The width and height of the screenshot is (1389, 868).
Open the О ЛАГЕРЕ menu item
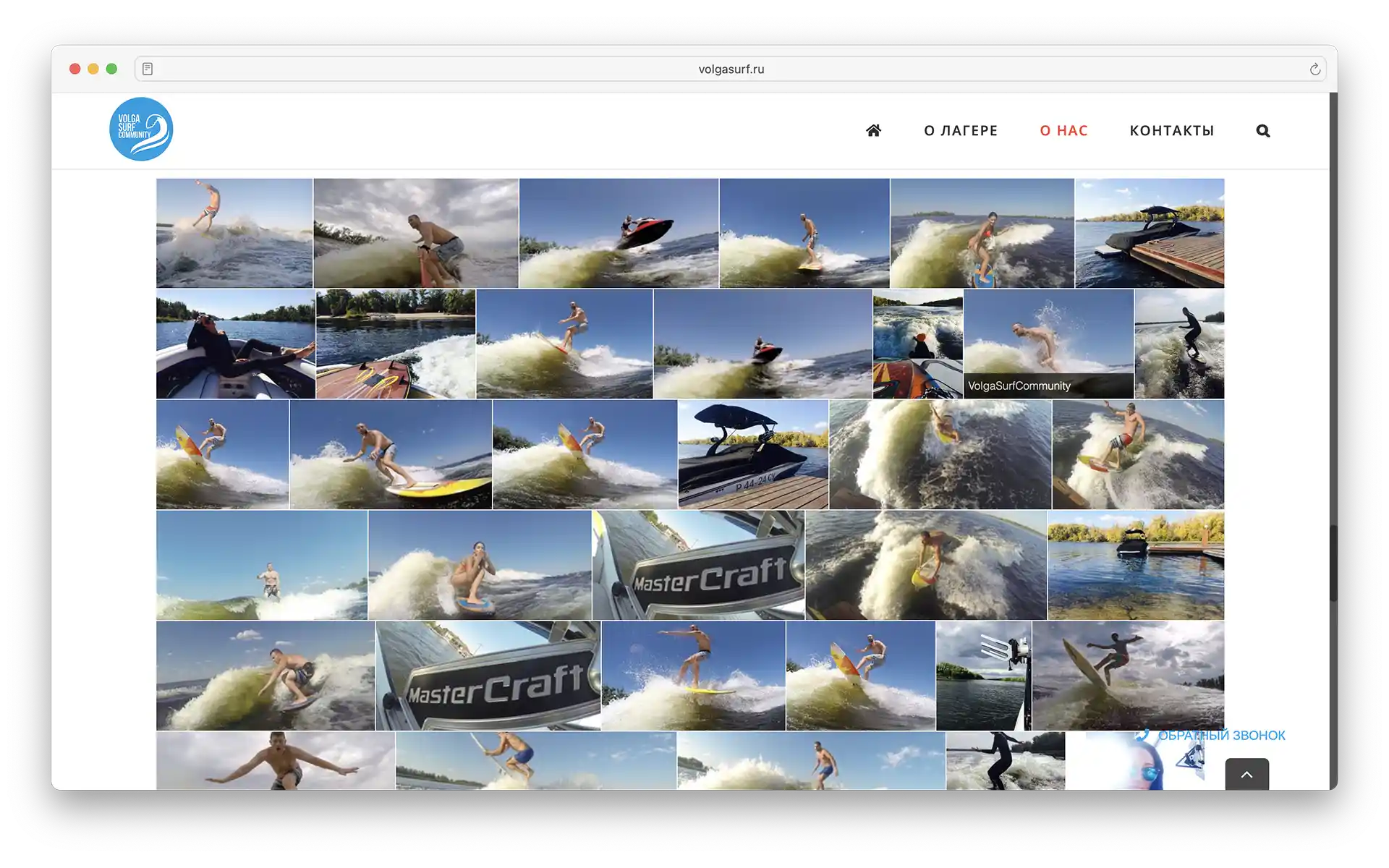[x=961, y=130]
